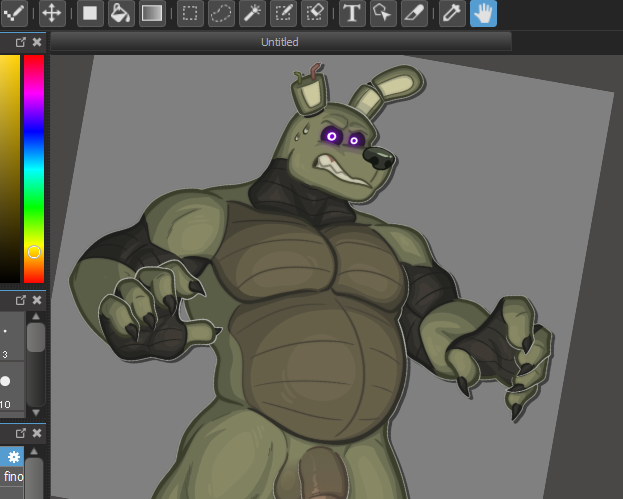Pick a shade in saturation square
623x499 pixels.
10,169
